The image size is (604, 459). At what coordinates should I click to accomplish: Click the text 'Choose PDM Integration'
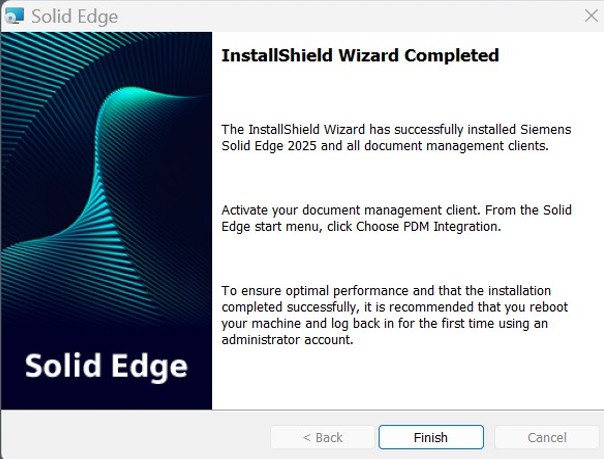tap(428, 226)
